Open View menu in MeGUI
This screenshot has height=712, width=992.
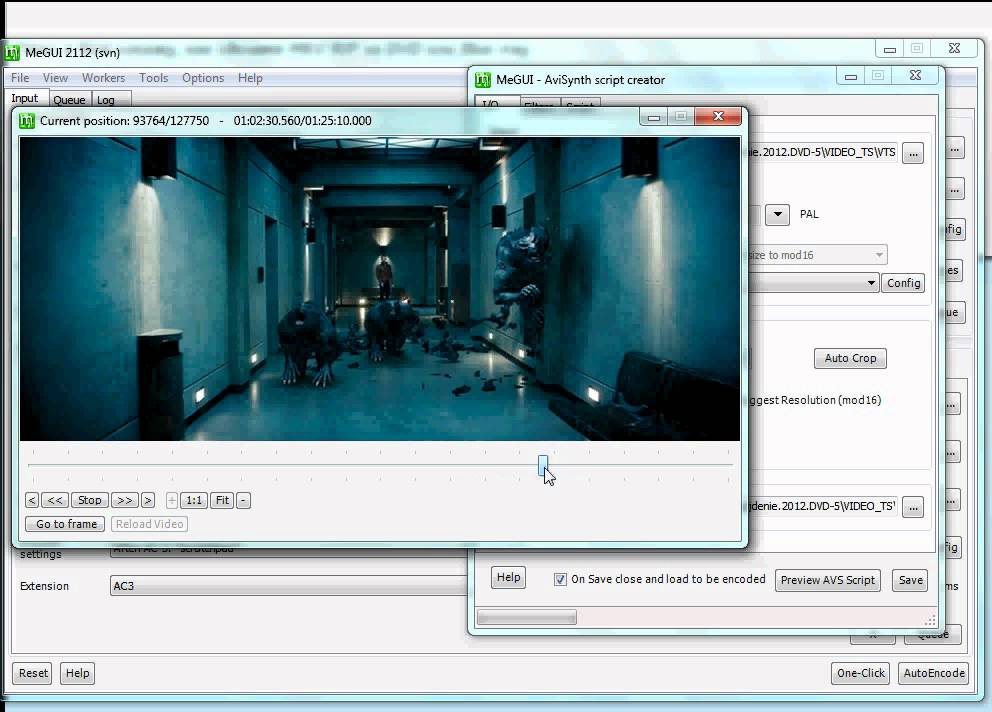point(55,78)
